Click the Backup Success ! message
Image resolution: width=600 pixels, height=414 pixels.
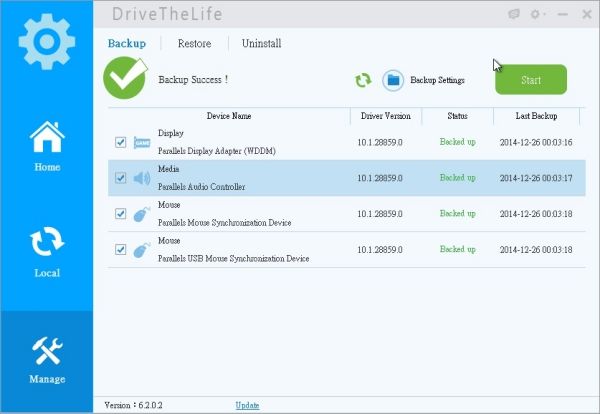point(193,80)
